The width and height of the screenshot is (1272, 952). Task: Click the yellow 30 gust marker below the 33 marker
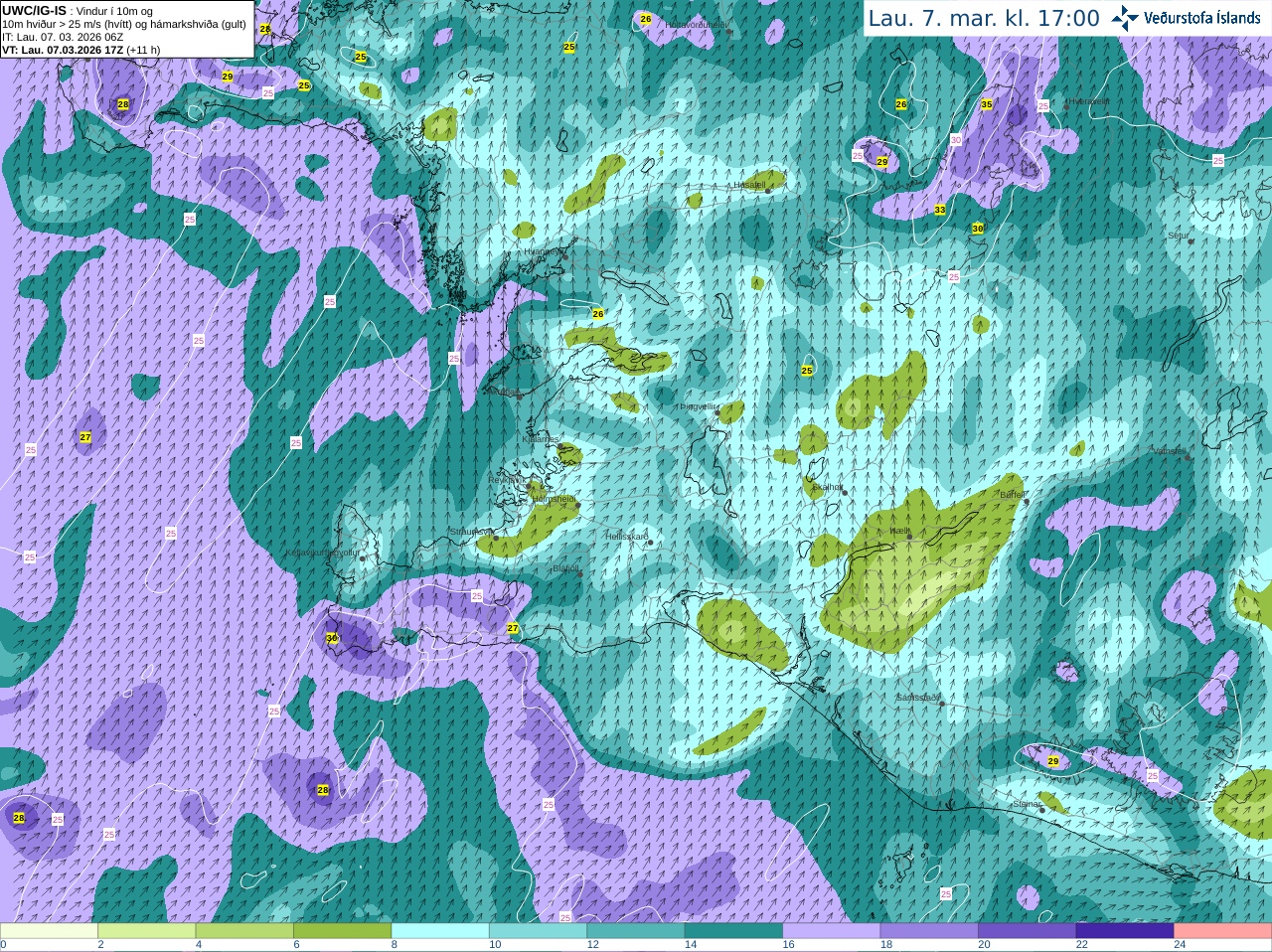pyautogui.click(x=978, y=229)
